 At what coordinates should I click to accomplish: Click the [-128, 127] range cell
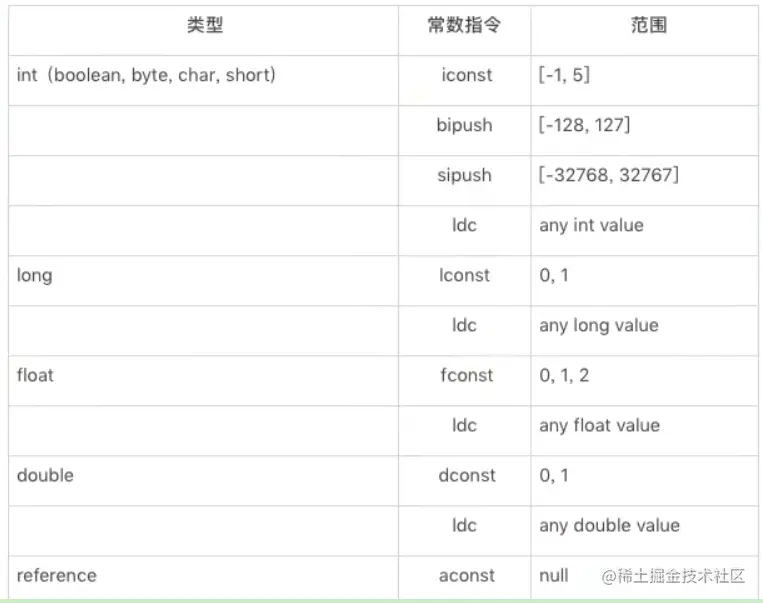coord(585,125)
